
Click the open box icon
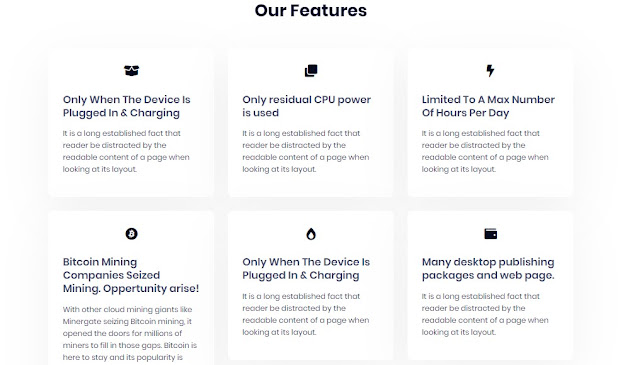[x=131, y=71]
